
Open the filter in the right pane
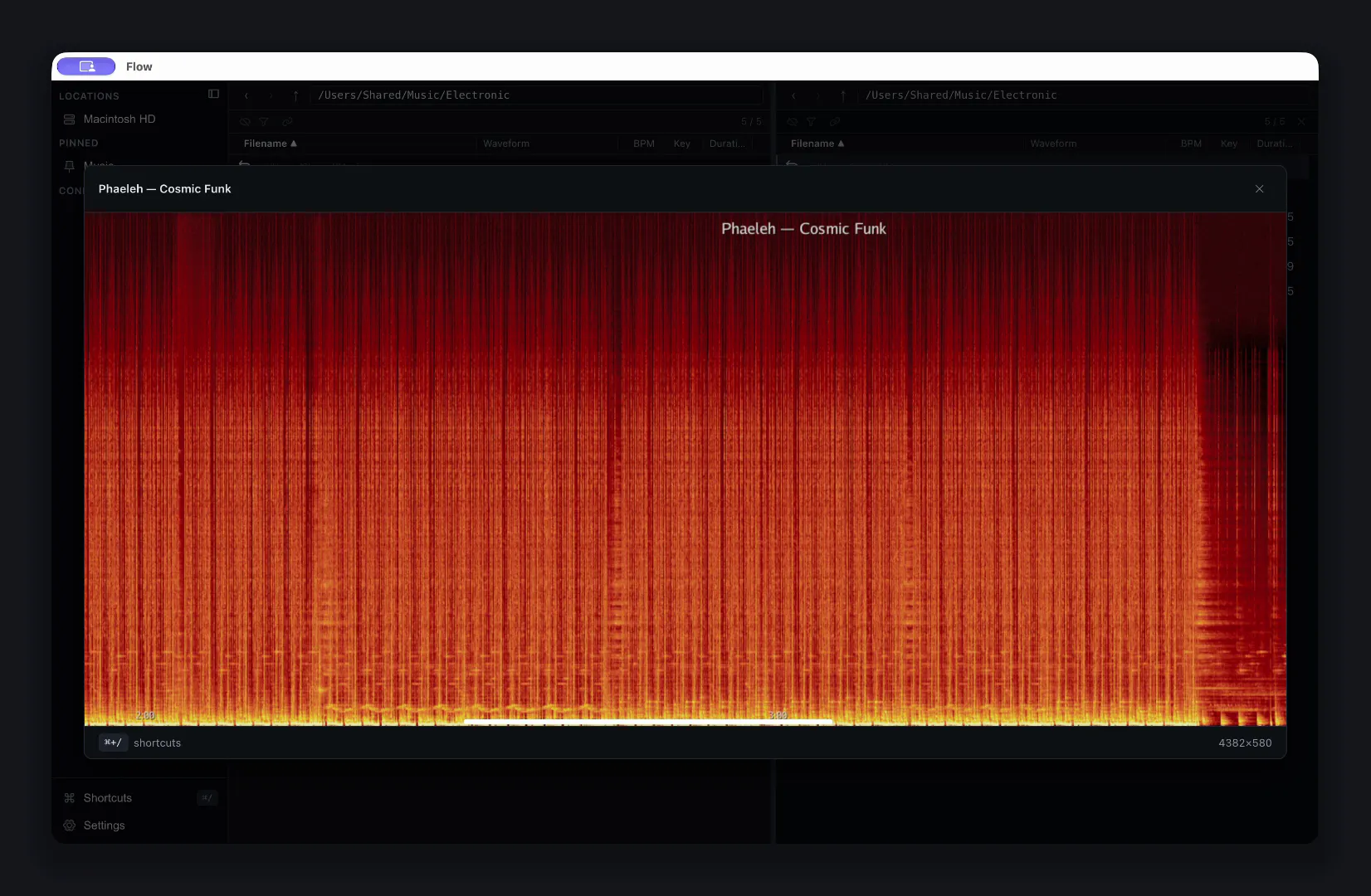(x=812, y=122)
